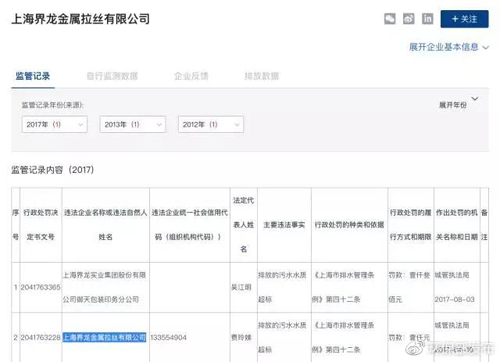Open the 2012年 (1) year dropdown

click(x=211, y=124)
